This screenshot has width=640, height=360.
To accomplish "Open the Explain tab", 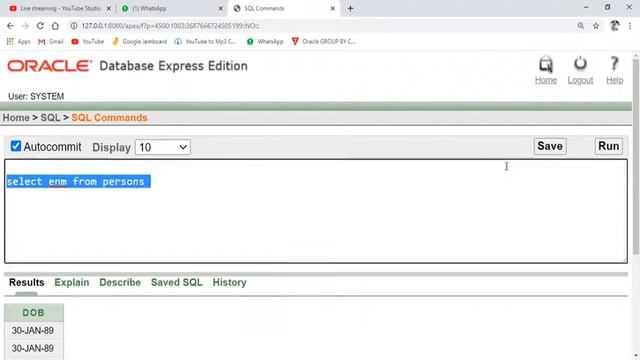I will (x=71, y=282).
